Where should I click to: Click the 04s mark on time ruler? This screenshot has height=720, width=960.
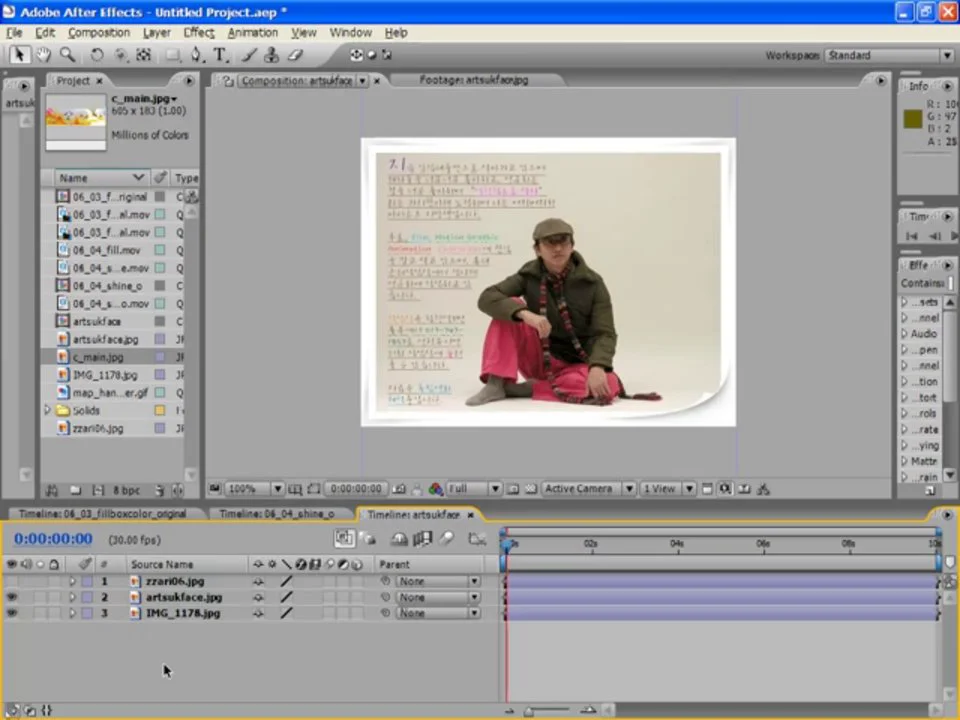tap(677, 544)
